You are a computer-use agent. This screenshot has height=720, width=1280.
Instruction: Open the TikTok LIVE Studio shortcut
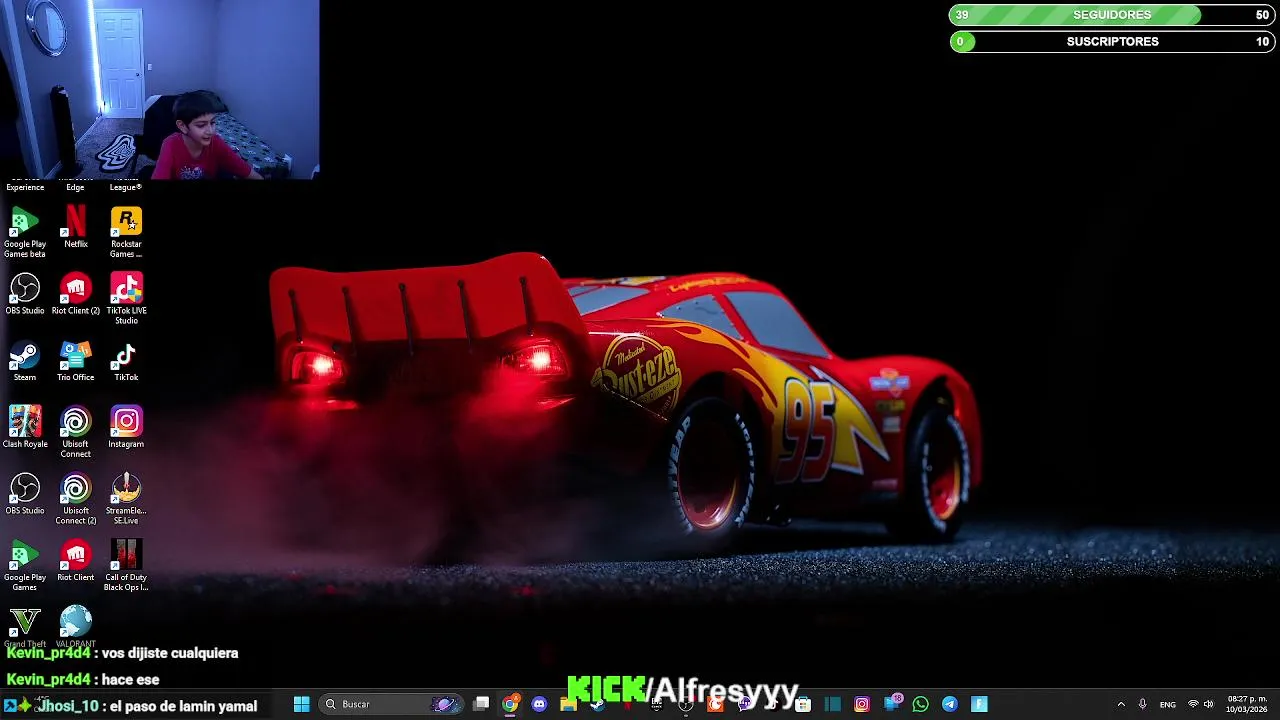[x=126, y=299]
